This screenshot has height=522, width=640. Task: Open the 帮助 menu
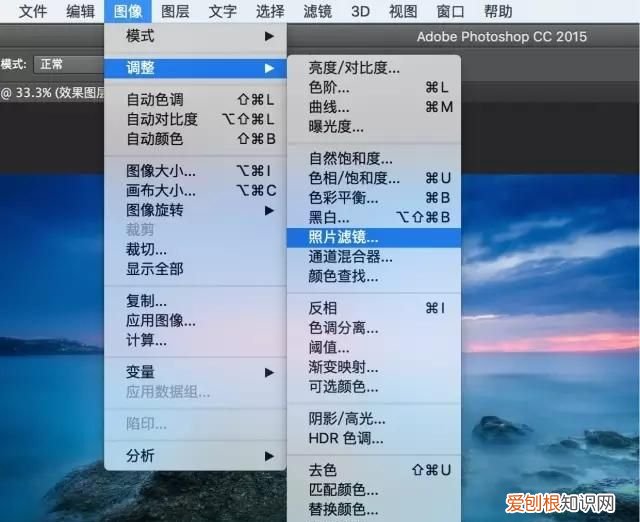(498, 11)
